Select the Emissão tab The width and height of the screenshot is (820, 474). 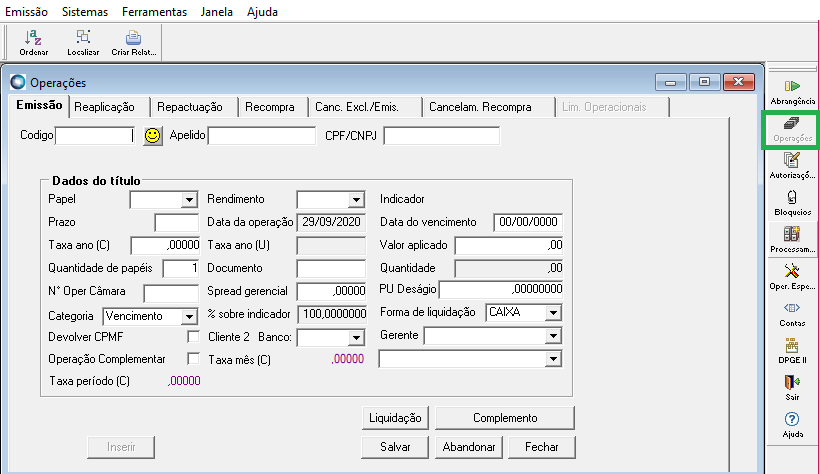[39, 106]
